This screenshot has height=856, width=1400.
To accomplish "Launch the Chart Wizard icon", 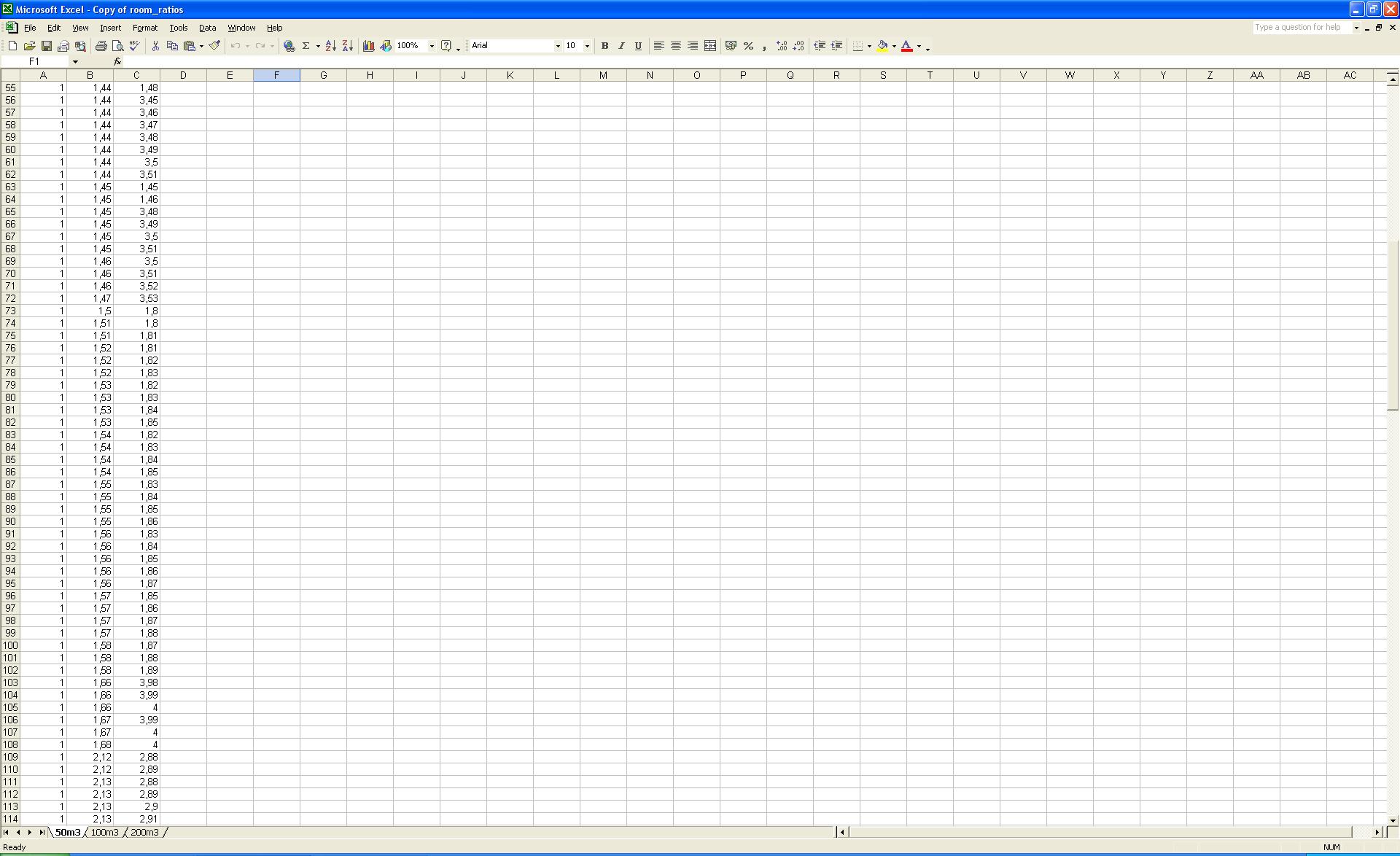I will click(x=368, y=46).
